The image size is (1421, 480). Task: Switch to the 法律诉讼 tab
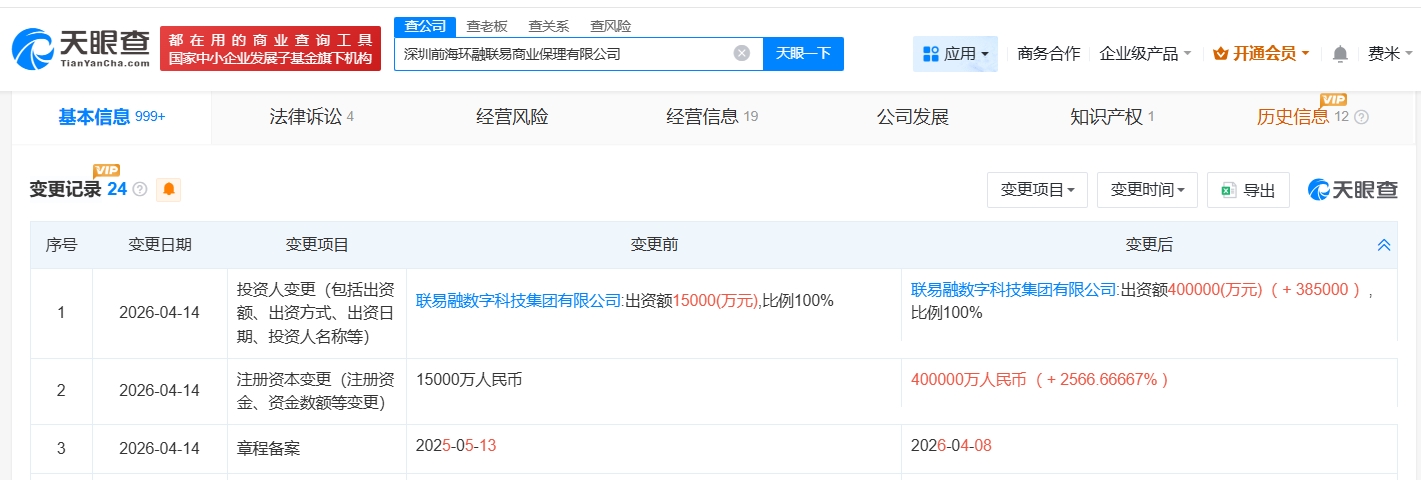[311, 117]
